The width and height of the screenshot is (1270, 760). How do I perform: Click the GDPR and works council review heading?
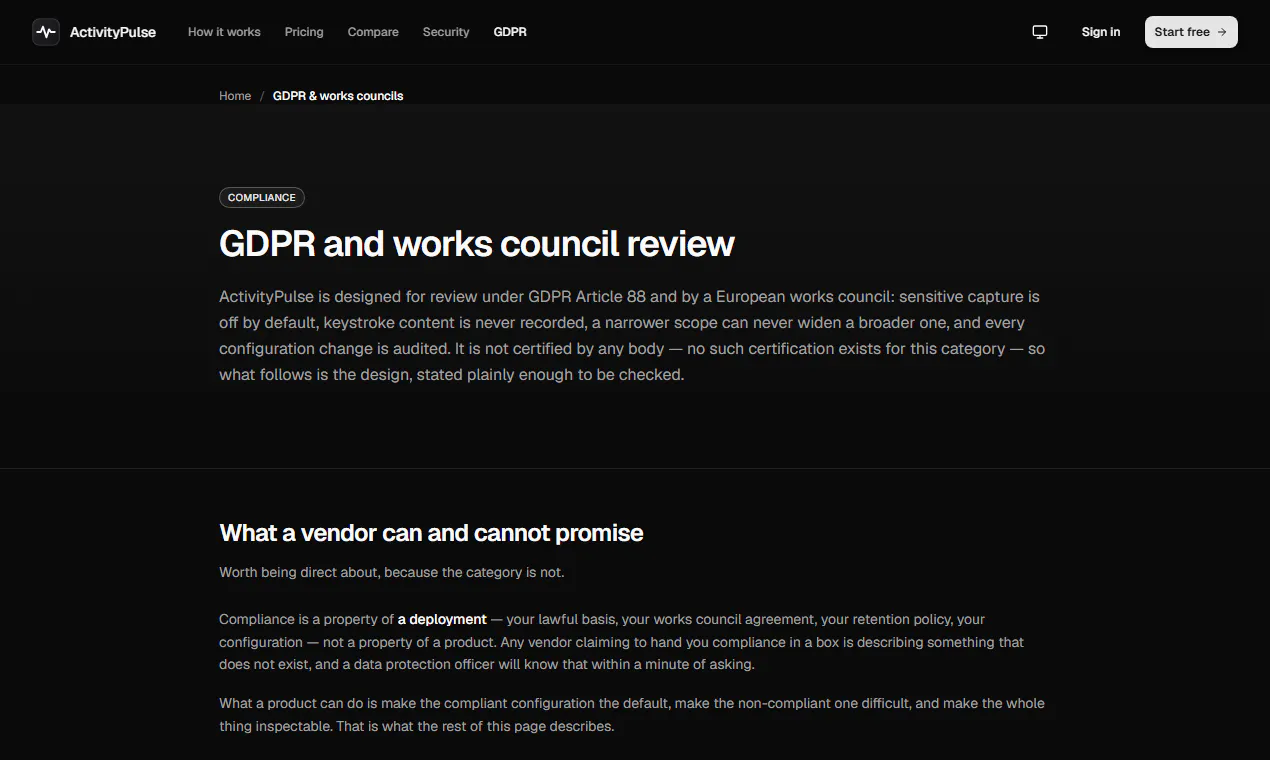click(477, 244)
